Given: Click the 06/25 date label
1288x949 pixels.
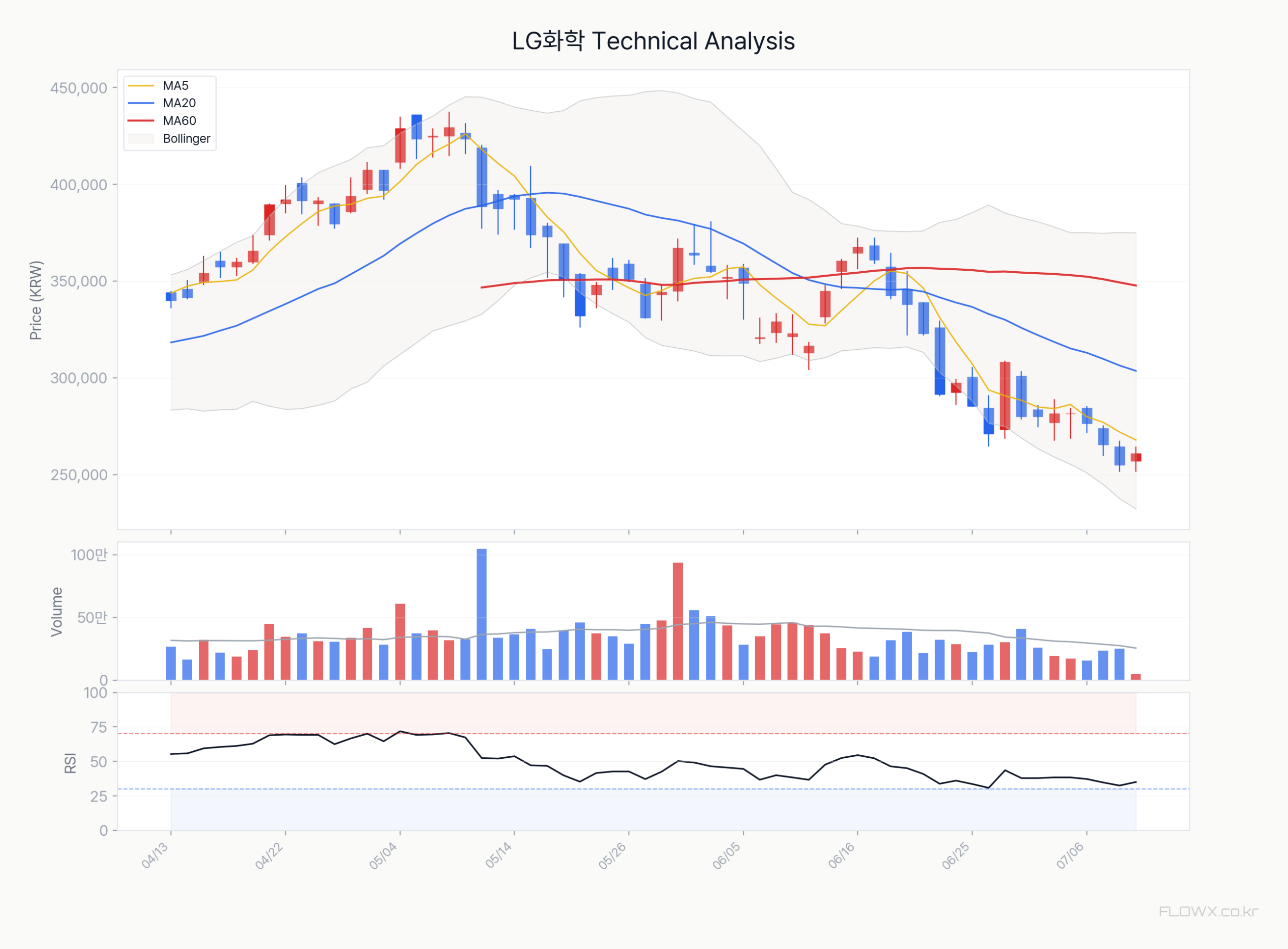Looking at the screenshot, I should [956, 855].
